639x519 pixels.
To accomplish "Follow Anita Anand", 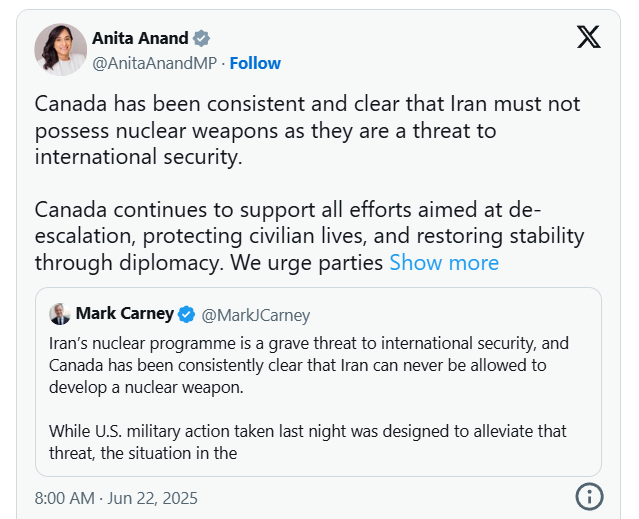I will click(x=255, y=63).
